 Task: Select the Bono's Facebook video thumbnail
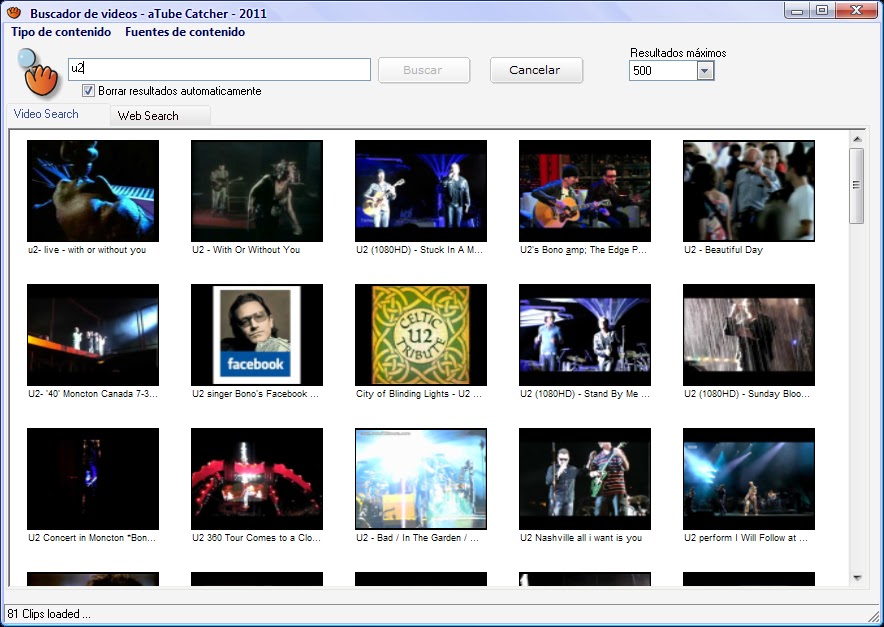click(257, 335)
